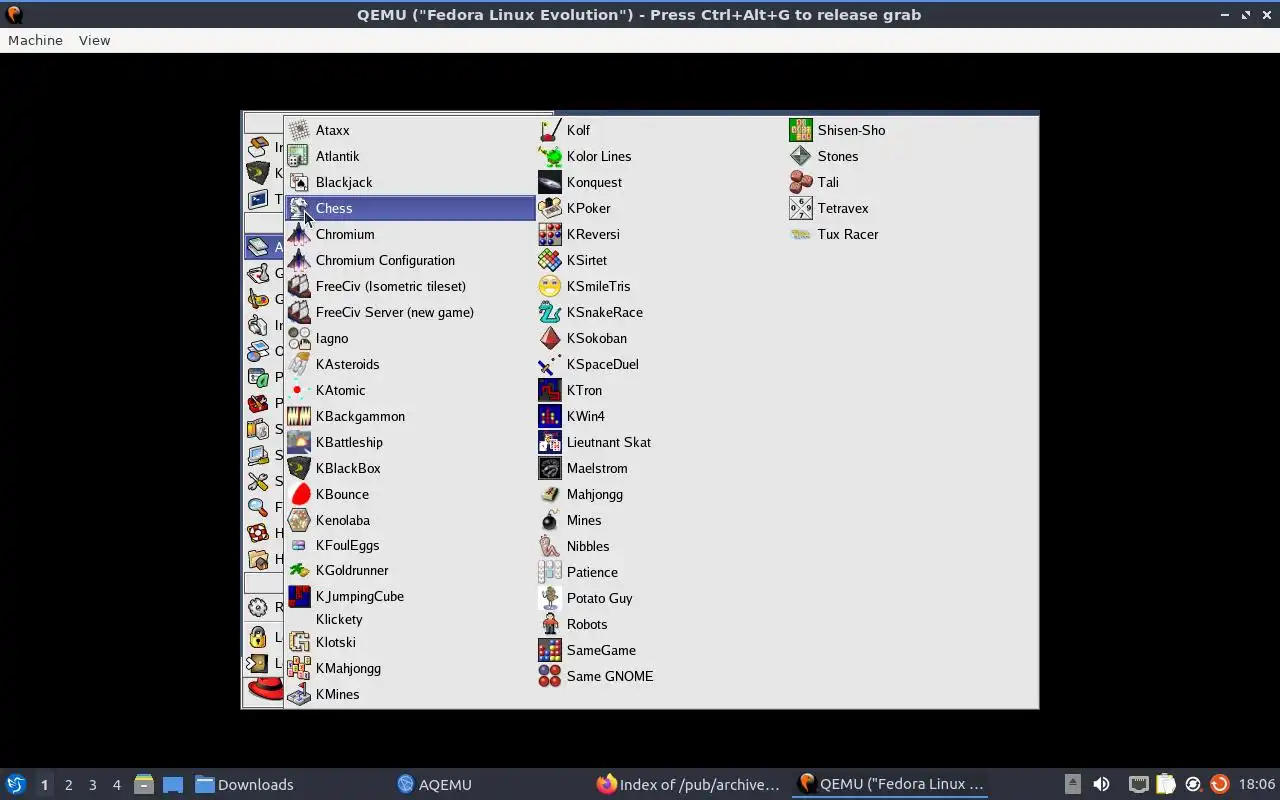Screen dimensions: 1280x800
Task: Open the KSpaceDuel entry
Action: (661, 364)
